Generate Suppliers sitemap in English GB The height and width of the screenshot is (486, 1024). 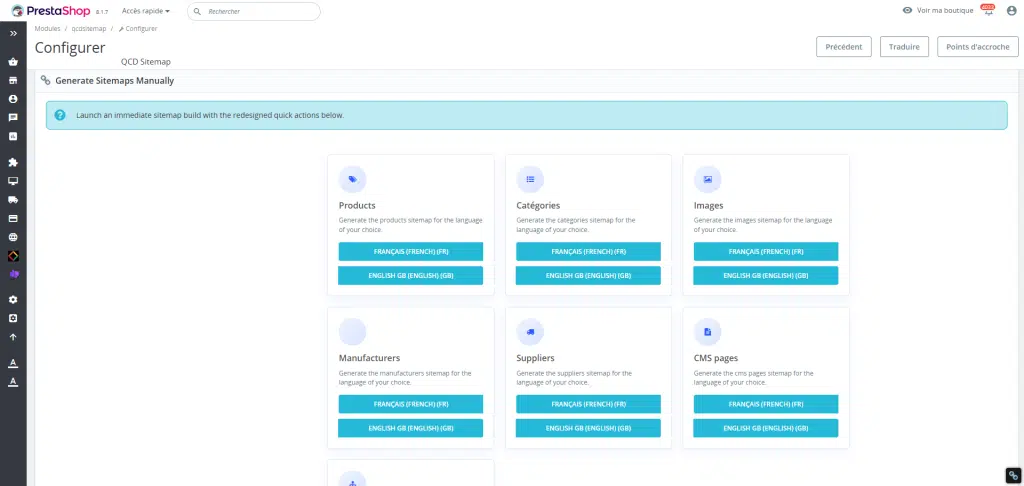[588, 429]
